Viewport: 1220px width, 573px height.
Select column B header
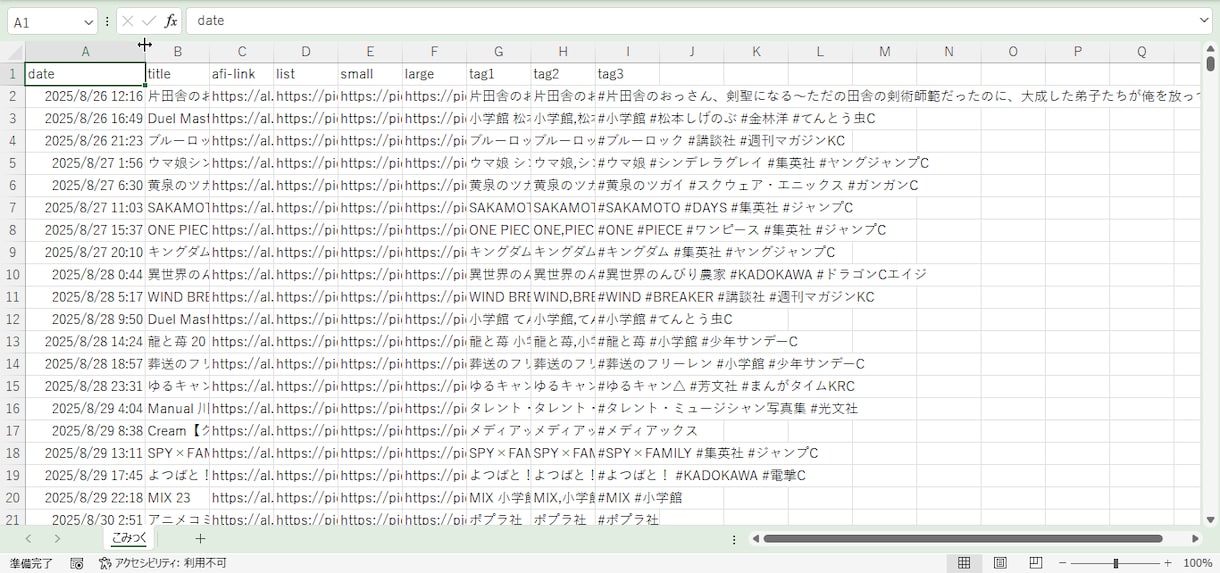coord(177,52)
